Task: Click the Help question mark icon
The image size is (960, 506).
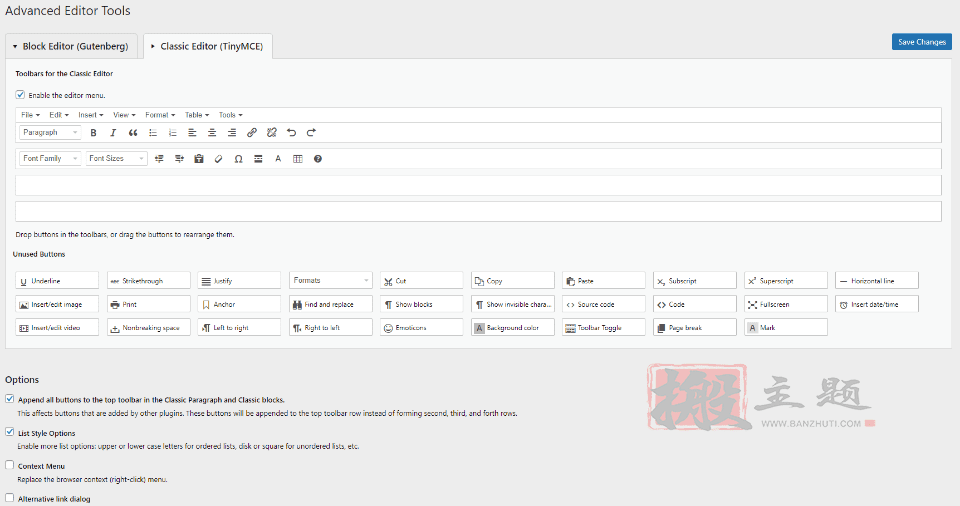Action: [x=318, y=159]
